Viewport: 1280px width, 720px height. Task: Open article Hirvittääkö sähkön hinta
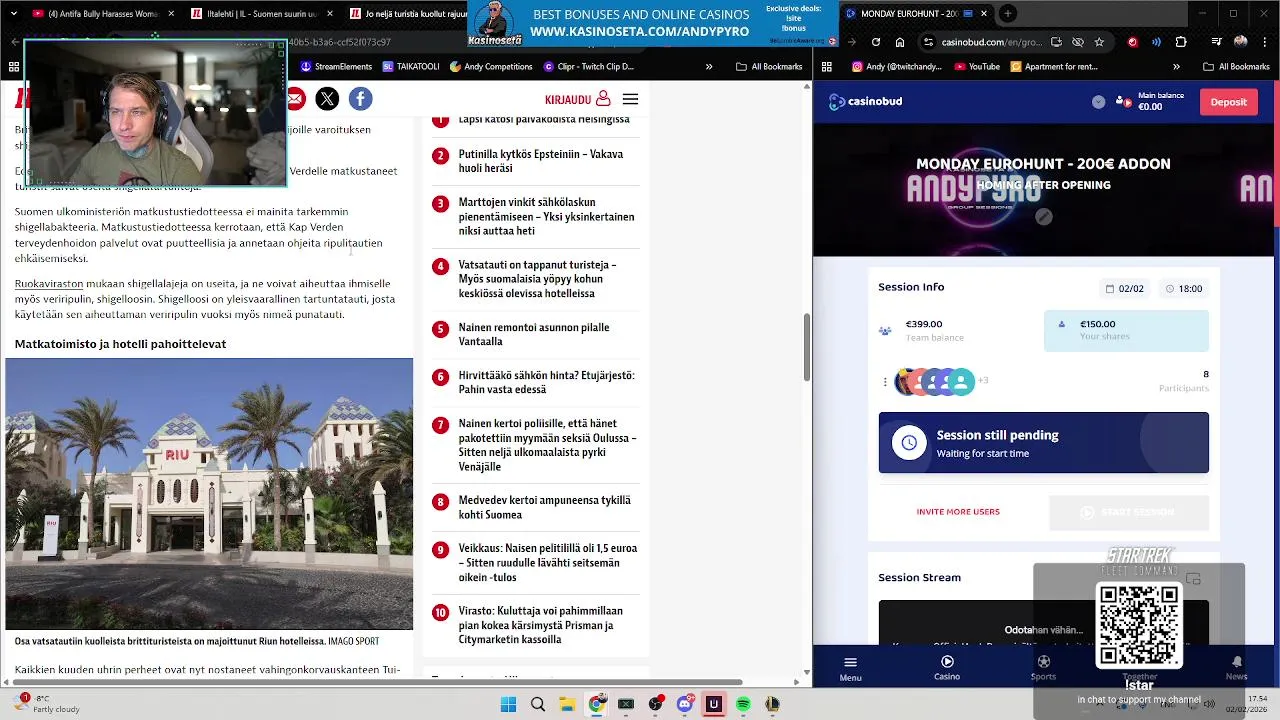546,382
